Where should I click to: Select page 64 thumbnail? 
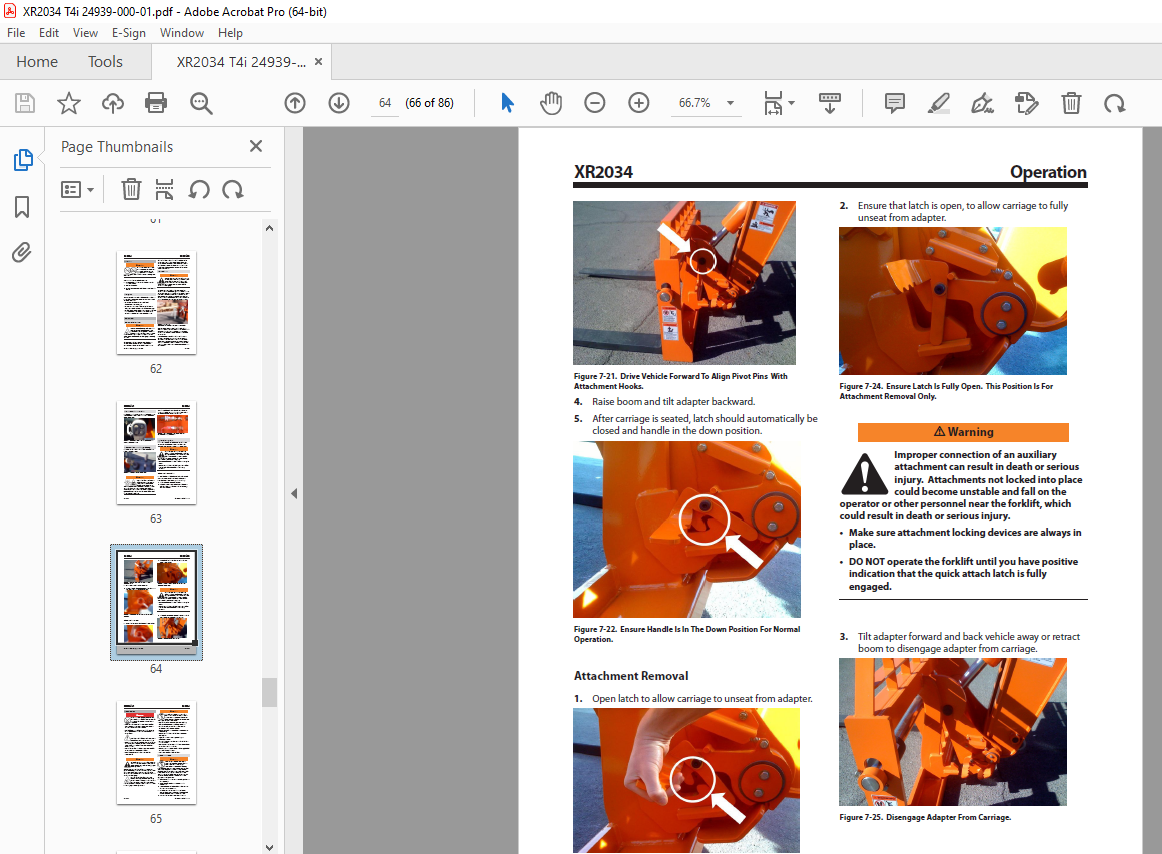click(x=156, y=602)
